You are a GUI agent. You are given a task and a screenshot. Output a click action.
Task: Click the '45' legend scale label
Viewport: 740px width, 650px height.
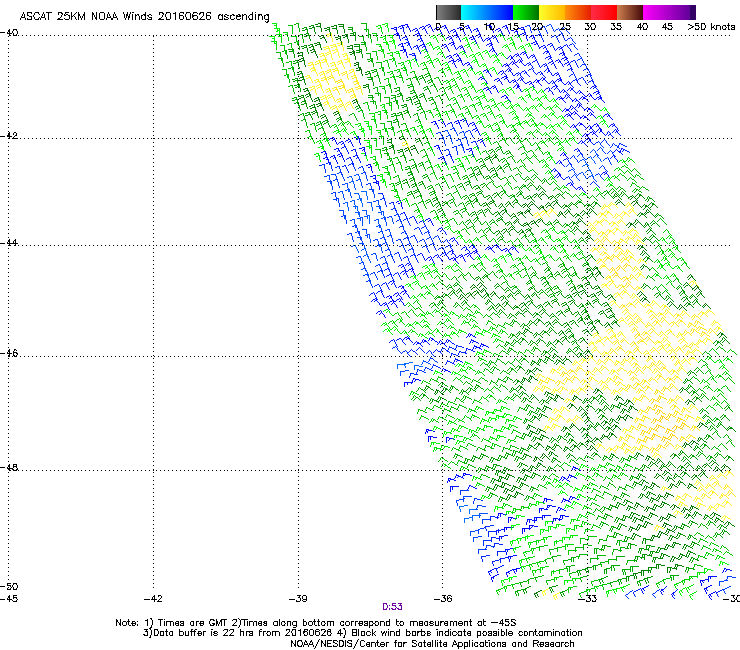pos(667,27)
